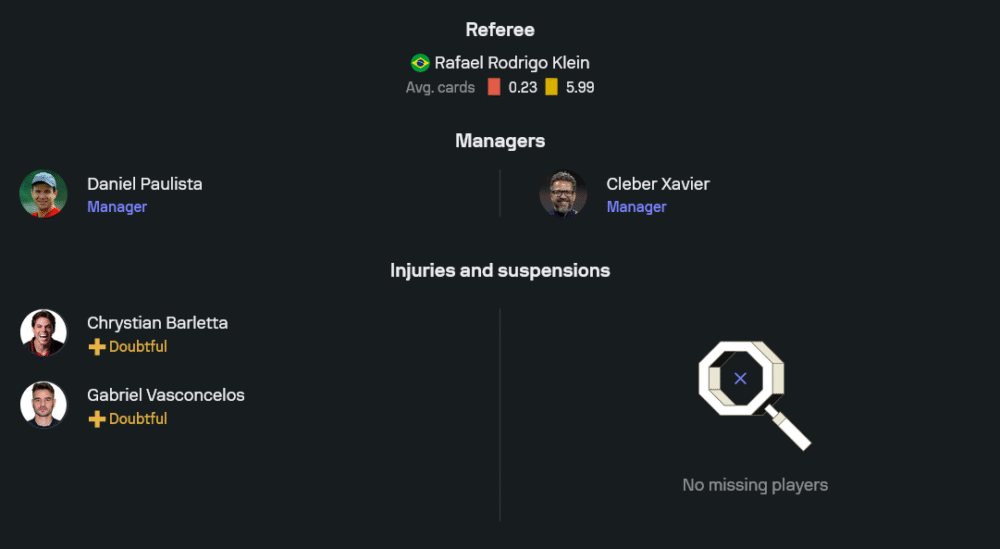Click Gabriel Vasconcelos's doubtful plus icon
1000x549 pixels.
tap(97, 419)
